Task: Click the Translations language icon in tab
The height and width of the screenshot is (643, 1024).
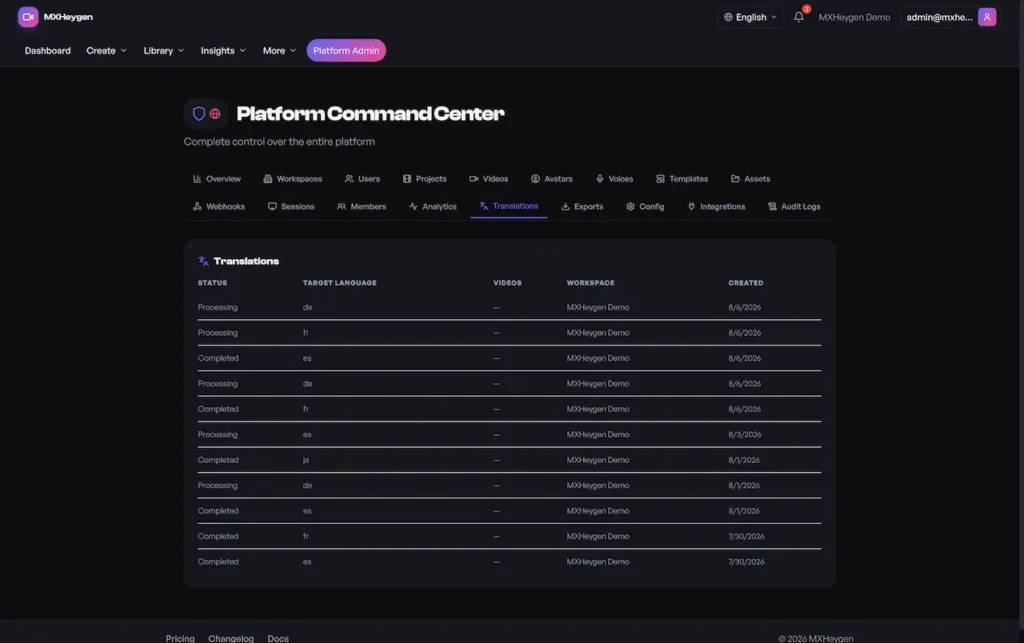Action: (x=484, y=206)
